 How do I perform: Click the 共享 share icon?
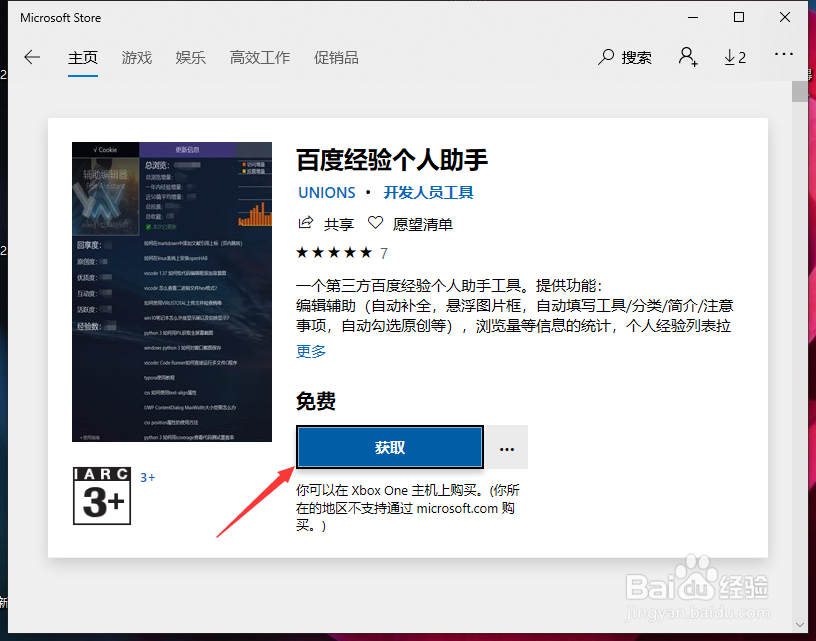(305, 223)
